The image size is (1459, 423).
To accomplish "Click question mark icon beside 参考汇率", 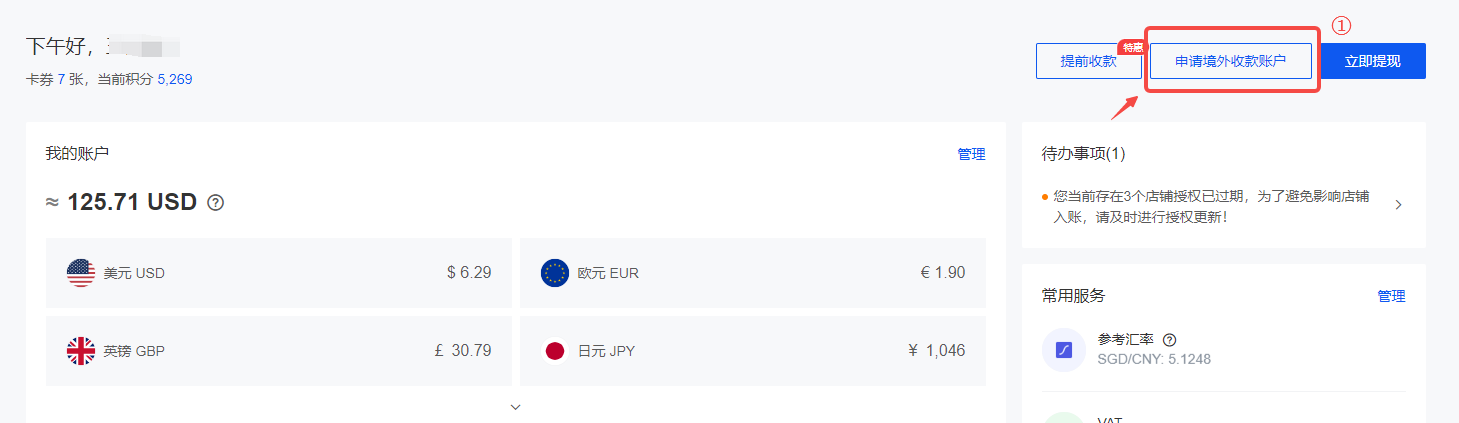I will pyautogui.click(x=1169, y=340).
